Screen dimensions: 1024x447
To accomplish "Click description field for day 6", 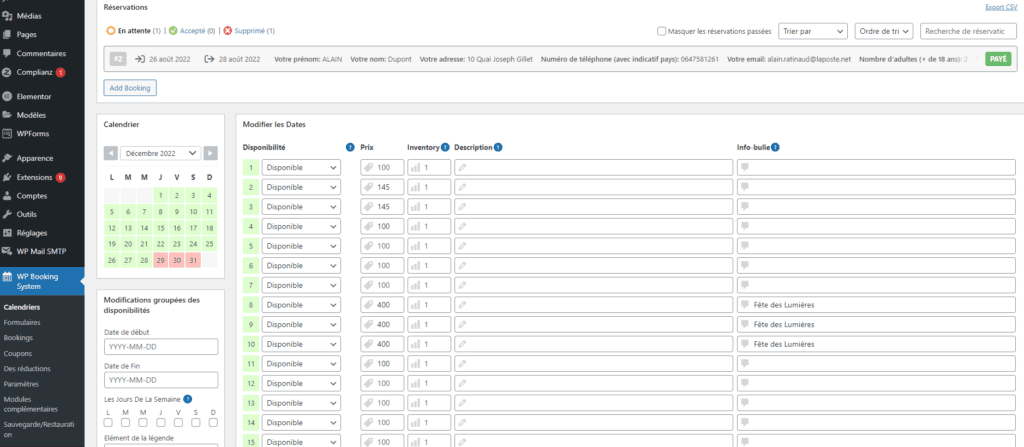I will [594, 265].
